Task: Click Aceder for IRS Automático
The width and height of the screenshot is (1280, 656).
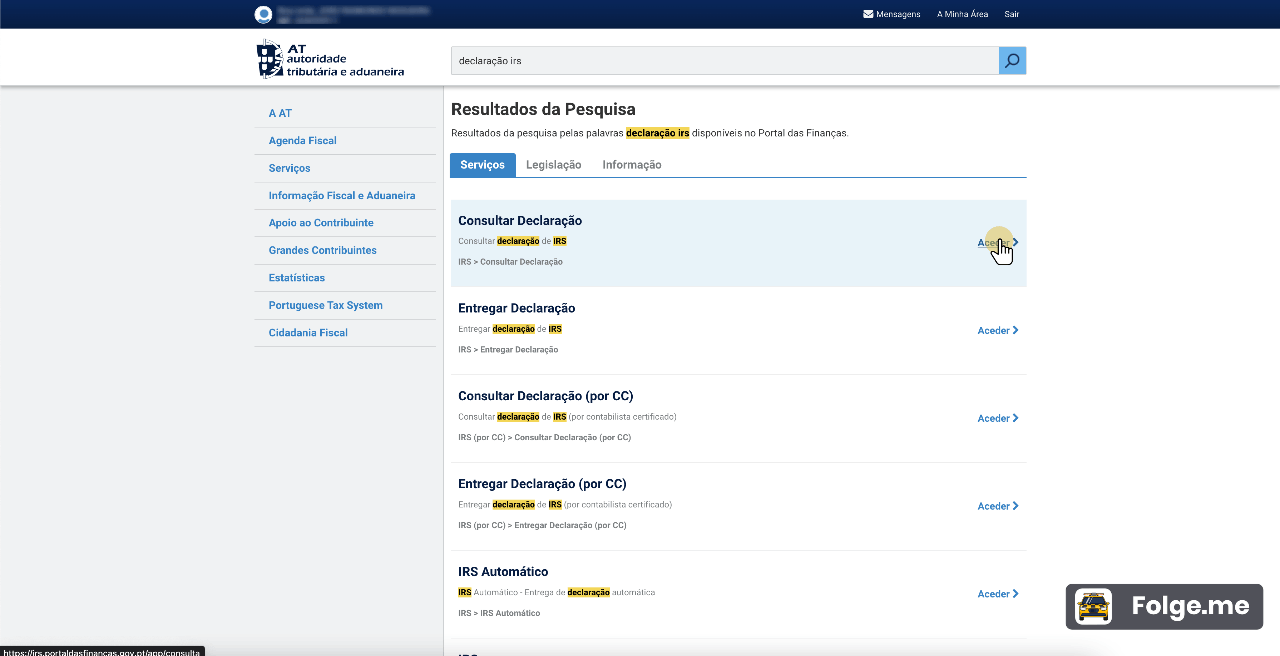Action: pos(997,594)
